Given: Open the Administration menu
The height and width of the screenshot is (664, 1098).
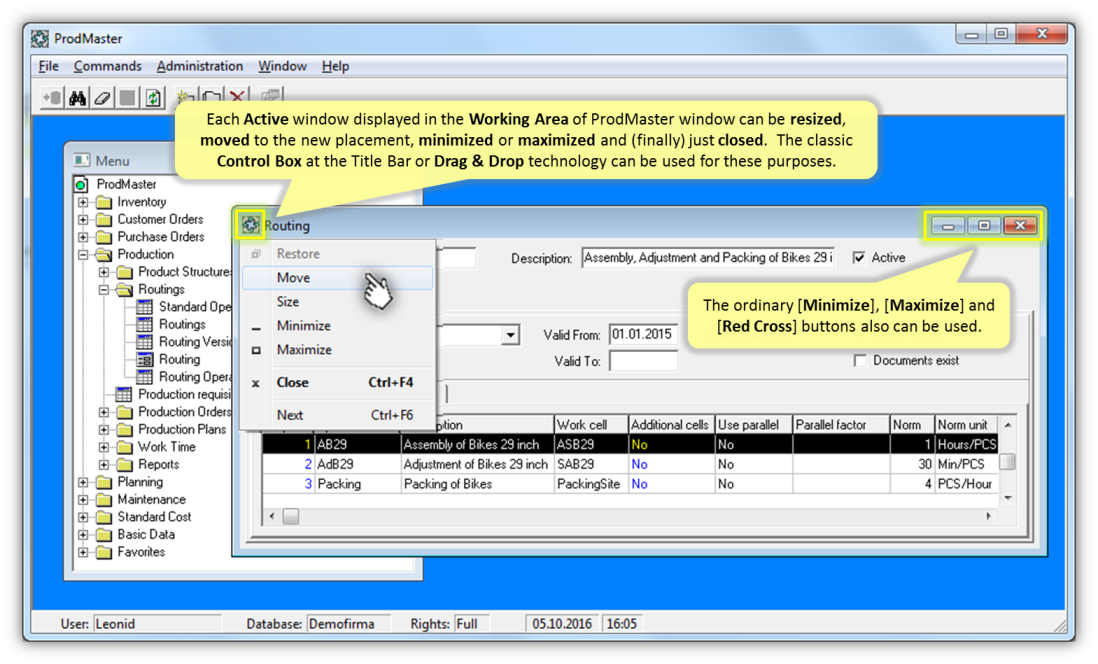Looking at the screenshot, I should (x=200, y=66).
